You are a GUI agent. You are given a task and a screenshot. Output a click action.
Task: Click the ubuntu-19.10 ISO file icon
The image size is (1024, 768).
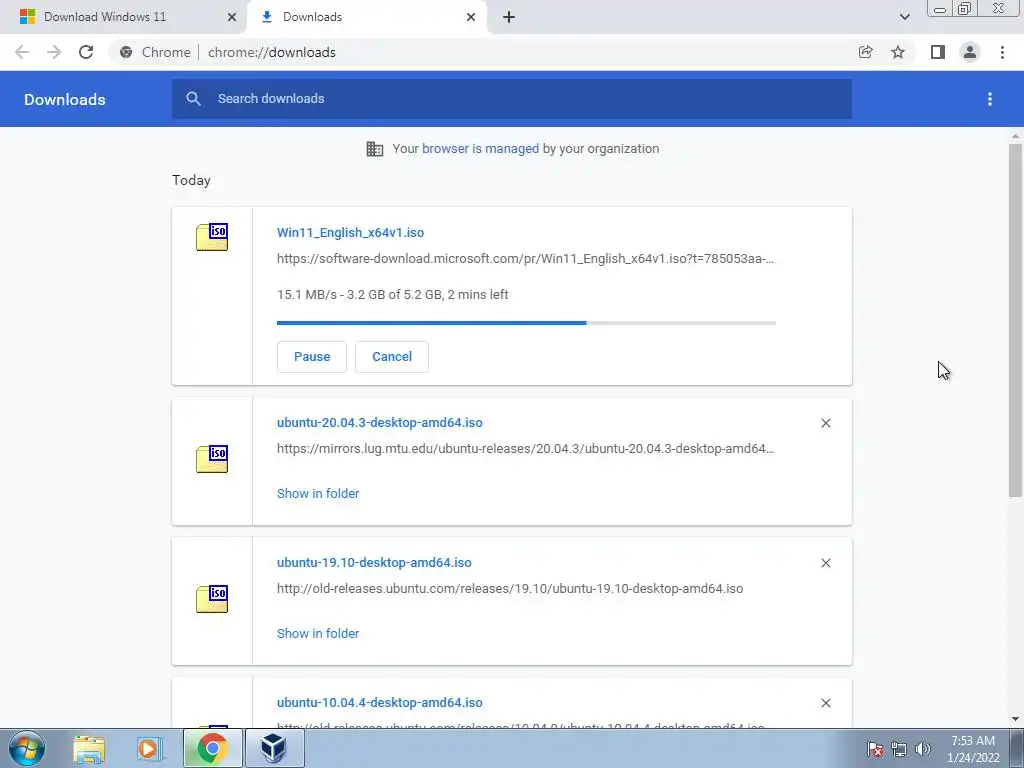(x=212, y=599)
